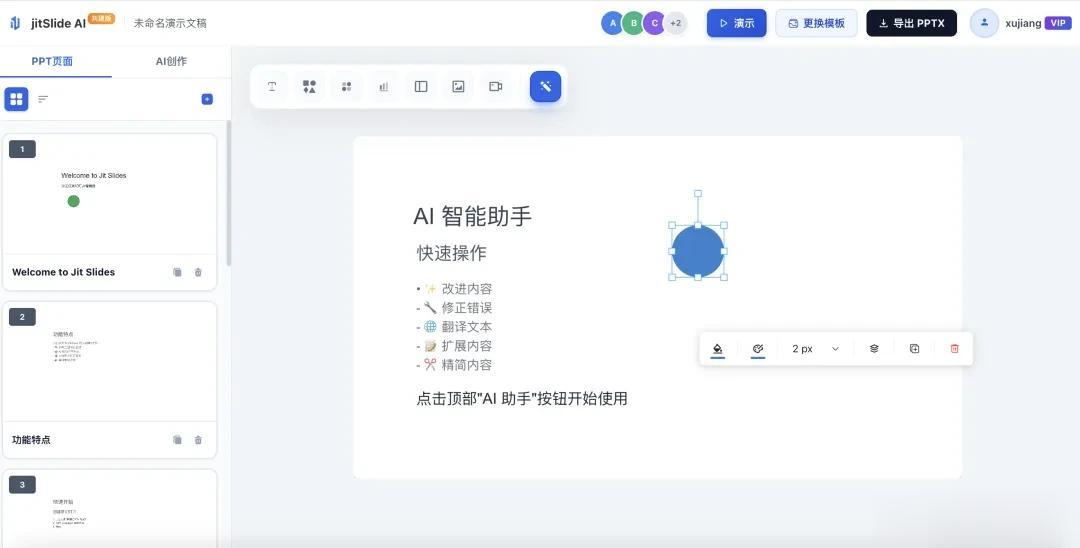Open the layer order icon for the shape
The width and height of the screenshot is (1080, 548).
874,348
